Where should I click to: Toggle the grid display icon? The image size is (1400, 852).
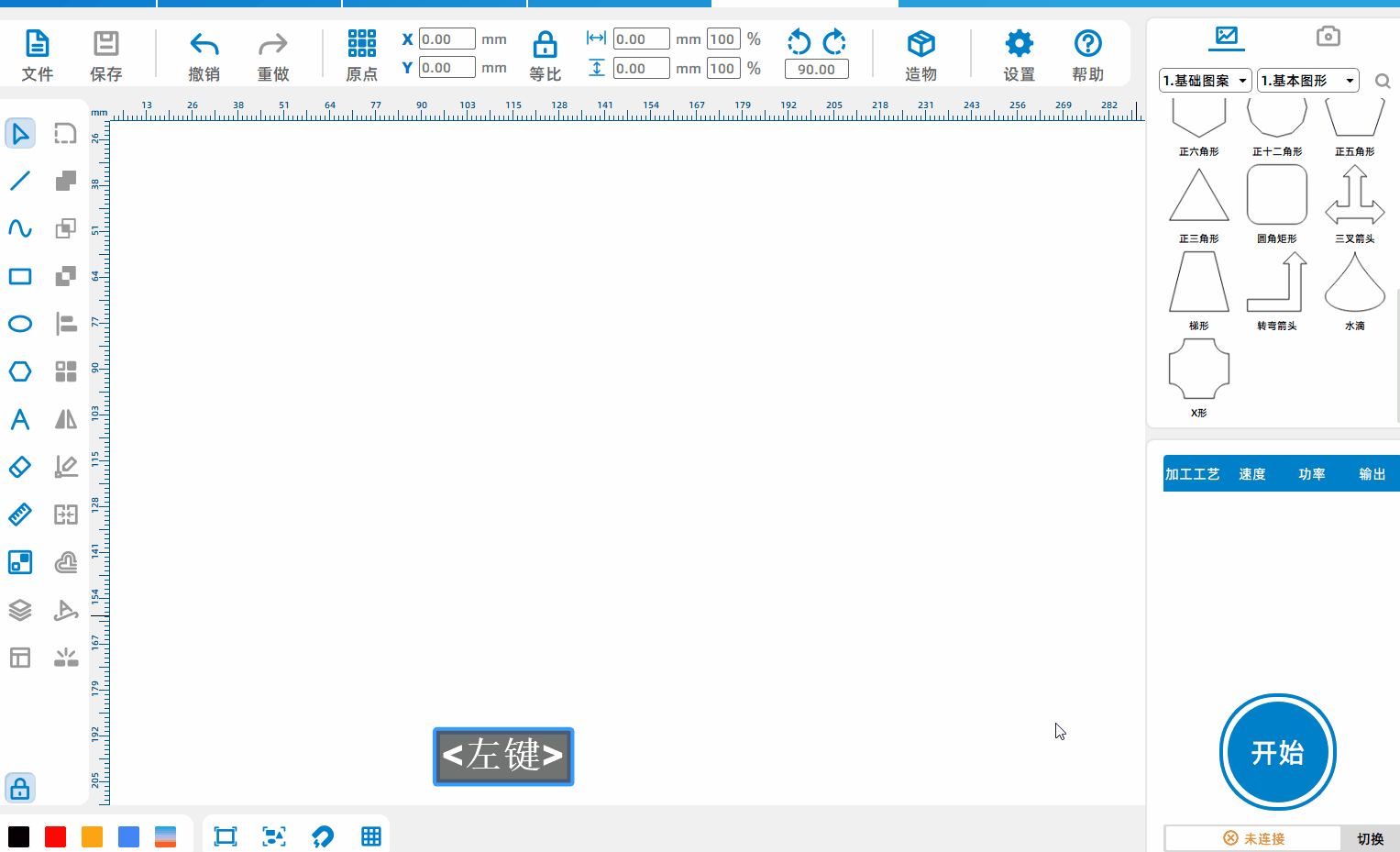pyautogui.click(x=371, y=836)
